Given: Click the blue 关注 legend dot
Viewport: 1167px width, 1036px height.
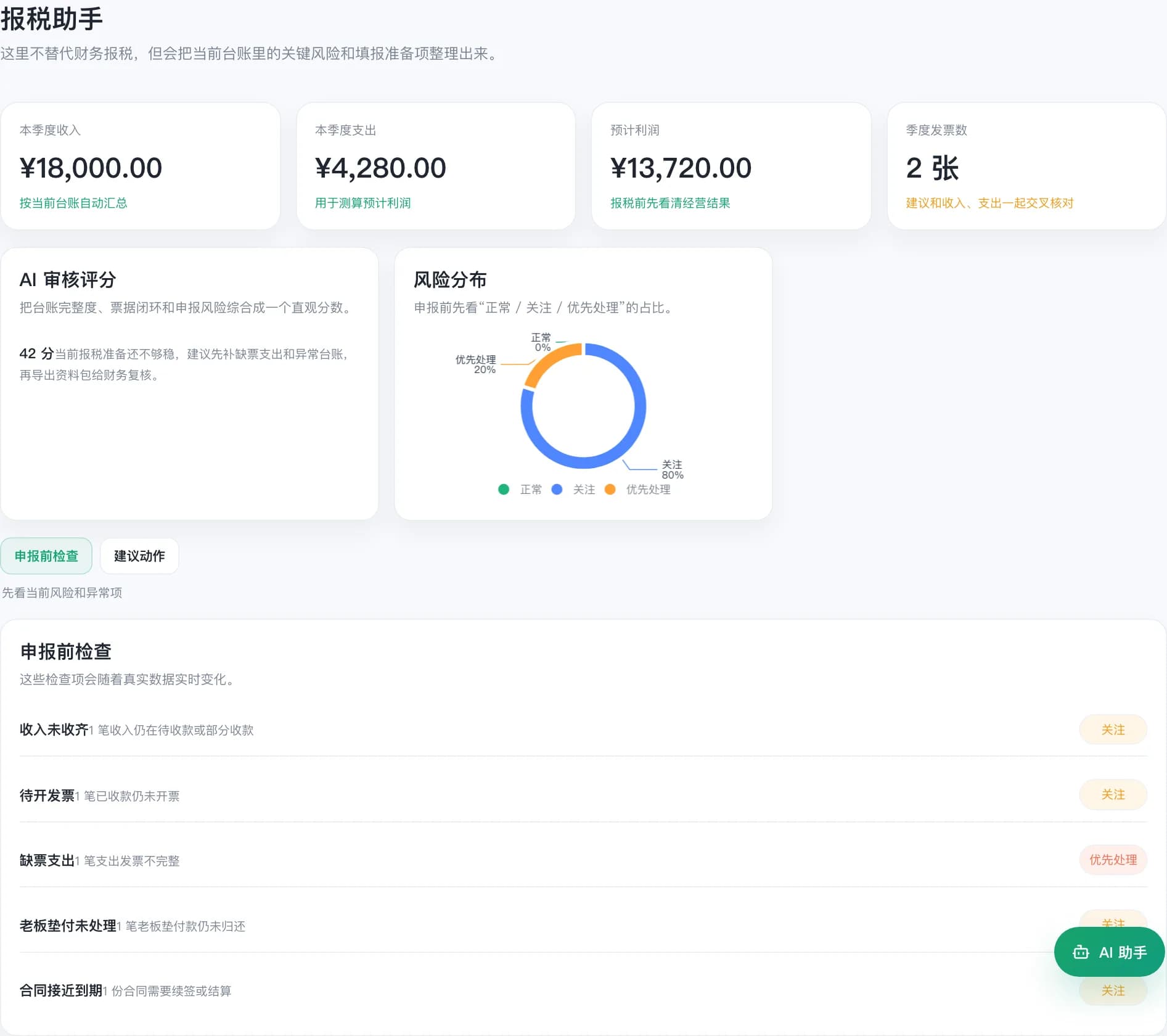Looking at the screenshot, I should (x=558, y=489).
